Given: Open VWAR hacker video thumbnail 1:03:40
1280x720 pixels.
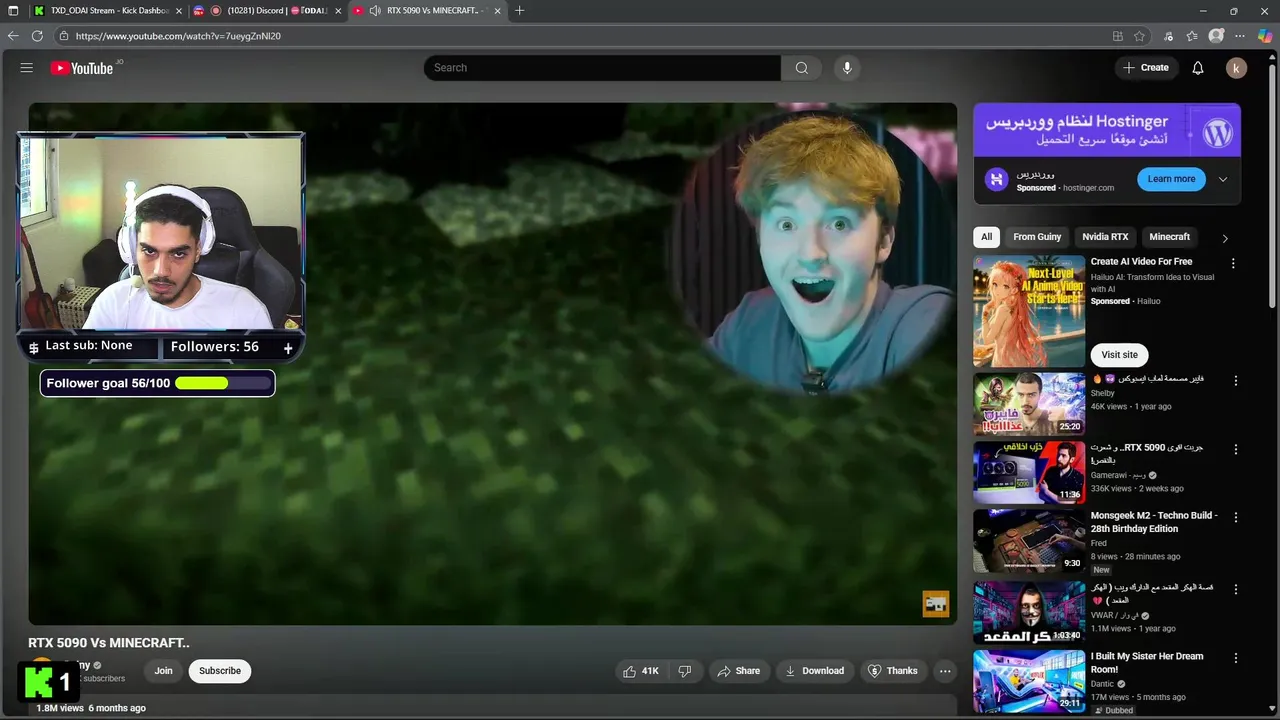Looking at the screenshot, I should click(x=1029, y=612).
